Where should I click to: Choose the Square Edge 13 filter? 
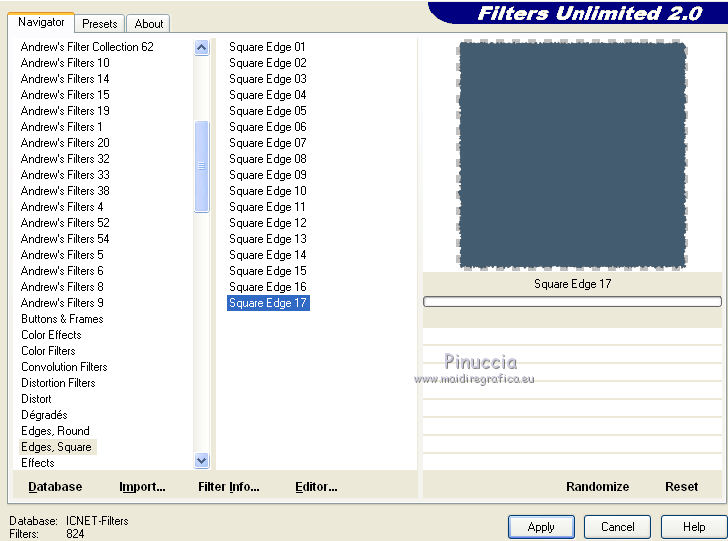click(x=267, y=239)
